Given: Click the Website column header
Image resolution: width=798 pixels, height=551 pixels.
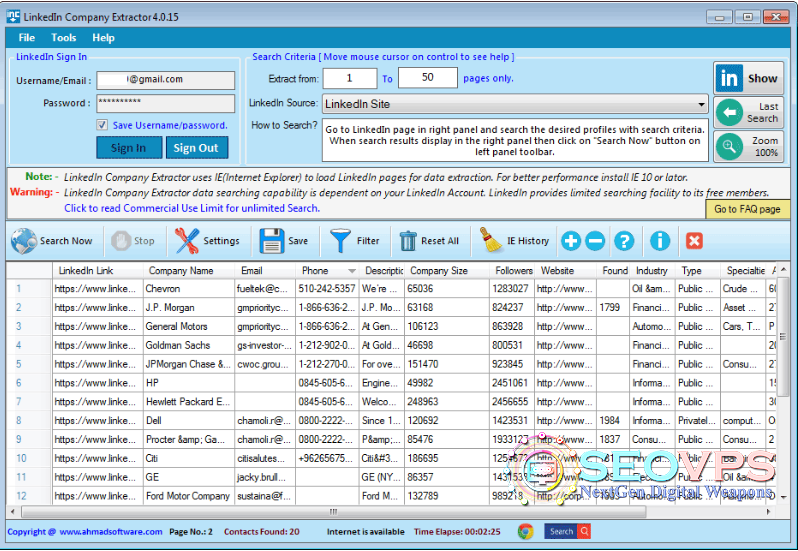Looking at the screenshot, I should (x=565, y=271).
